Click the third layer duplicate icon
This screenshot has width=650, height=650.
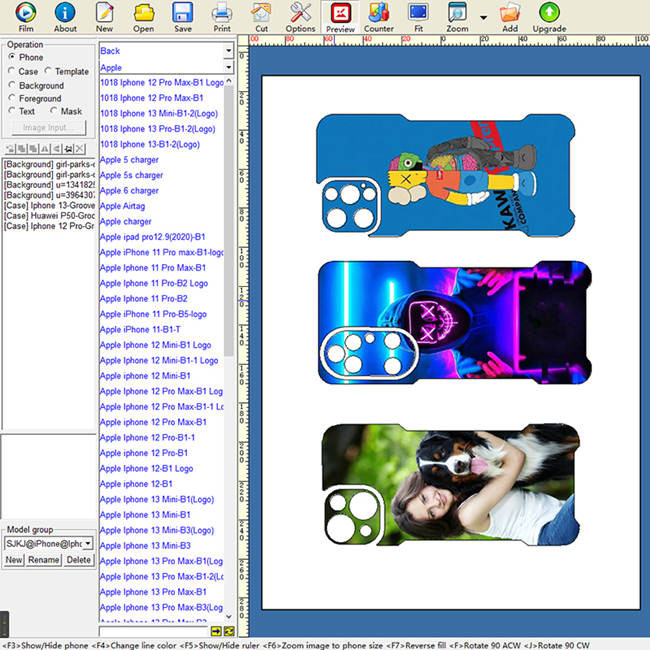[33, 148]
